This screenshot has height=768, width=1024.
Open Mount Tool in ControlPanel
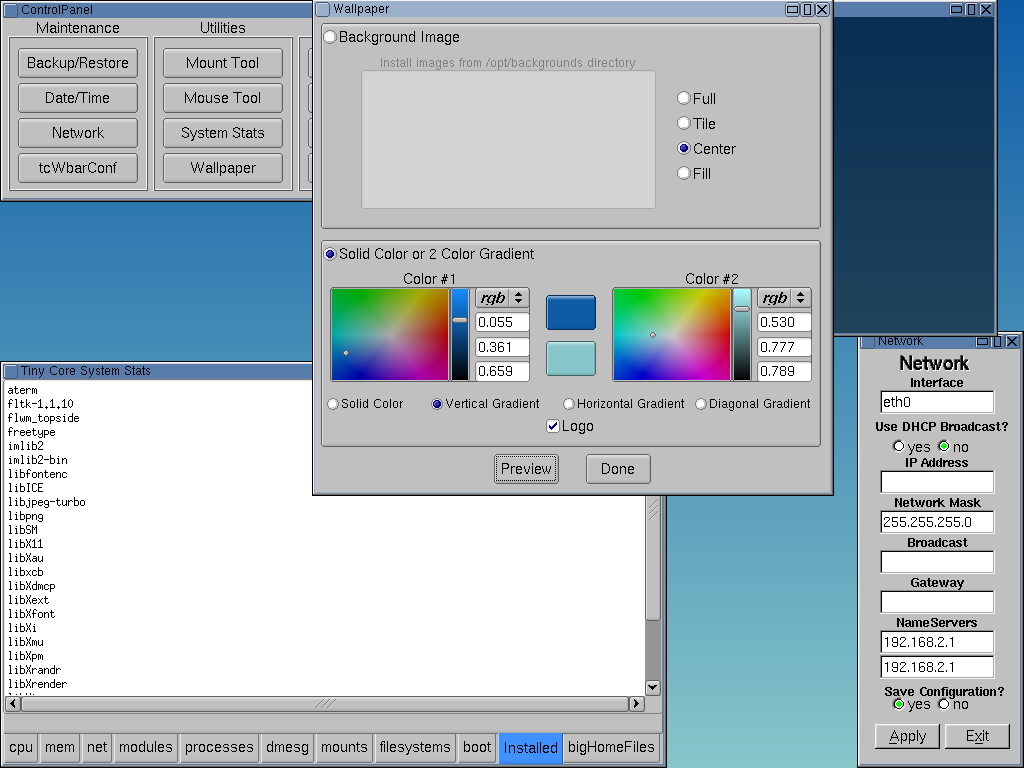(223, 63)
